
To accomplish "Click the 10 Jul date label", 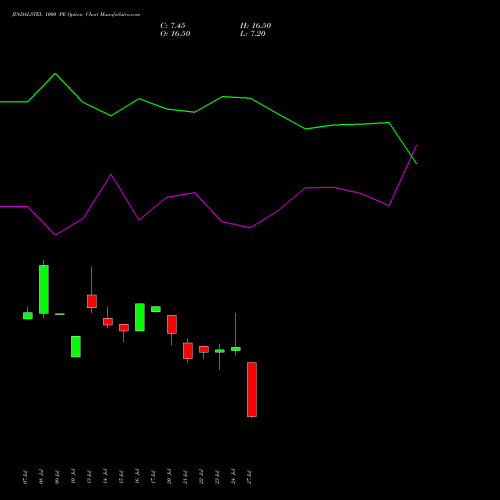I will pyautogui.click(x=73, y=477).
